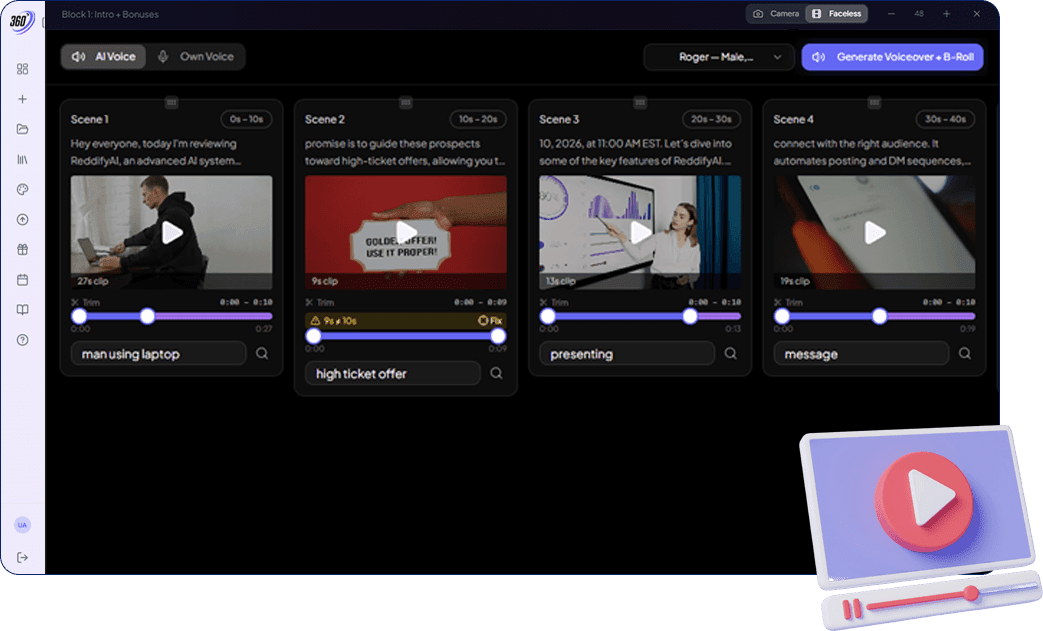Select the Faceless mode tab
The width and height of the screenshot is (1043, 631).
[x=837, y=14]
